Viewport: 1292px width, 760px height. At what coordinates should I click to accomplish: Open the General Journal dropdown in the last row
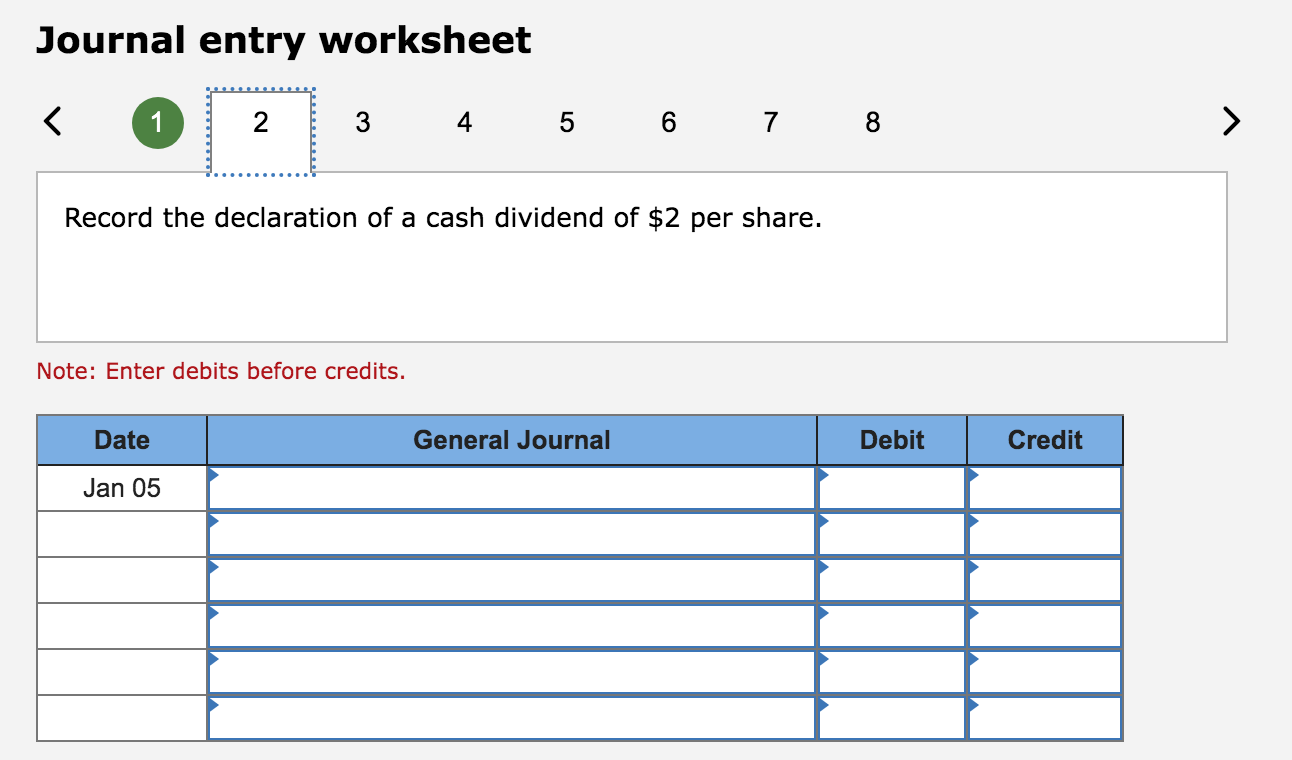(512, 718)
